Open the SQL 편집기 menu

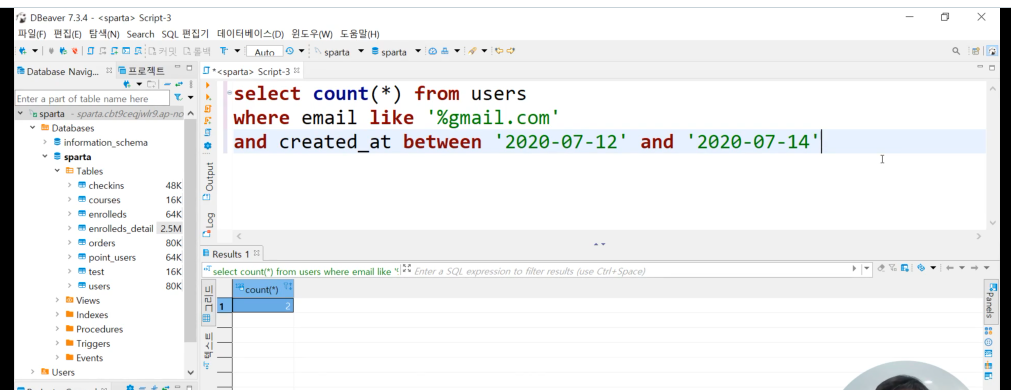click(x=185, y=34)
